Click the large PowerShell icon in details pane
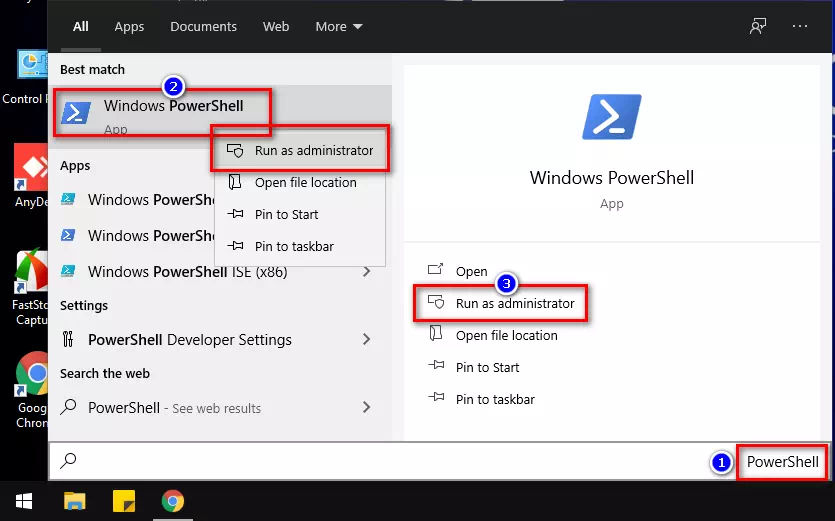This screenshot has height=521, width=835. 612,117
